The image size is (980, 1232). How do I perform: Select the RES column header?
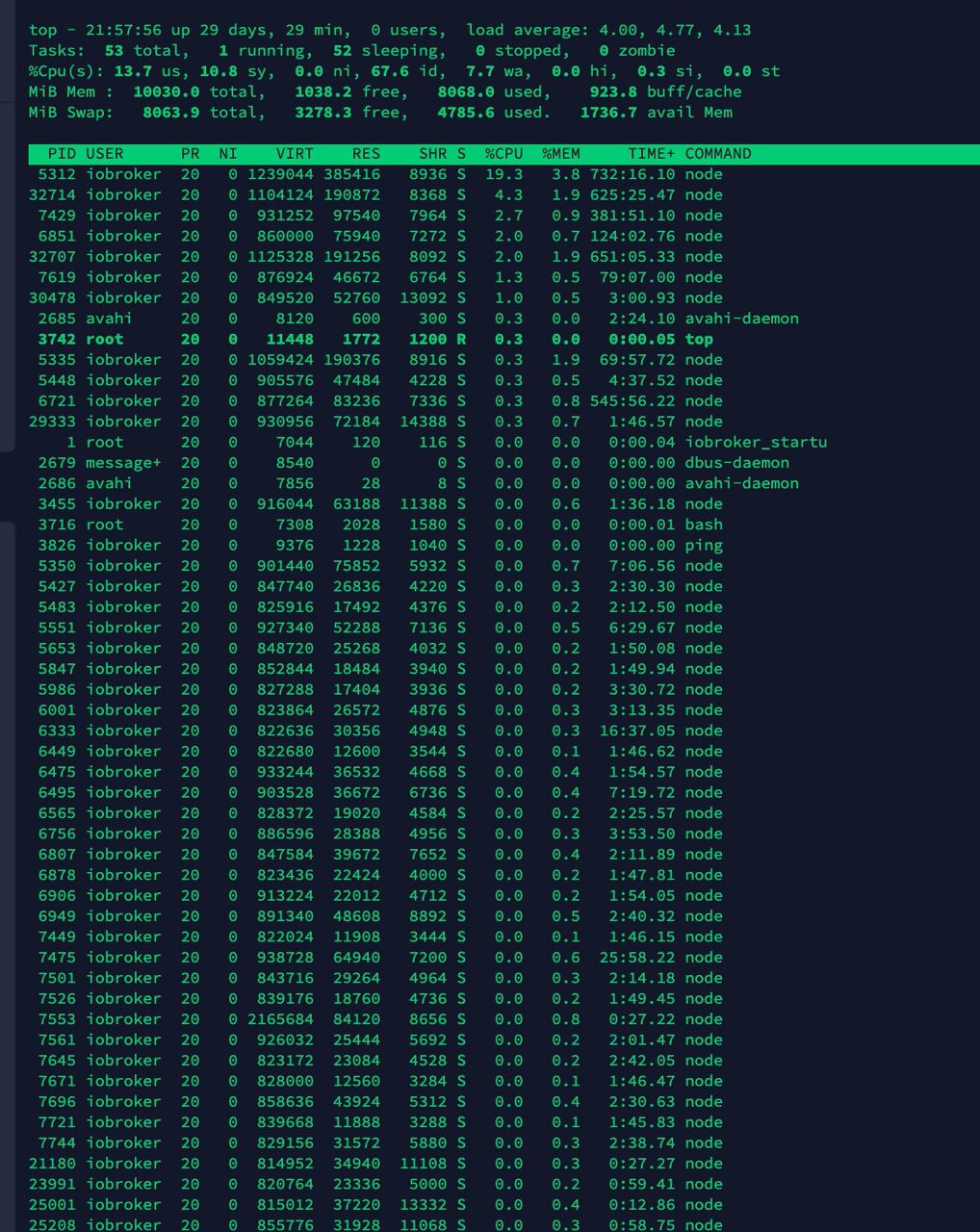coord(366,154)
